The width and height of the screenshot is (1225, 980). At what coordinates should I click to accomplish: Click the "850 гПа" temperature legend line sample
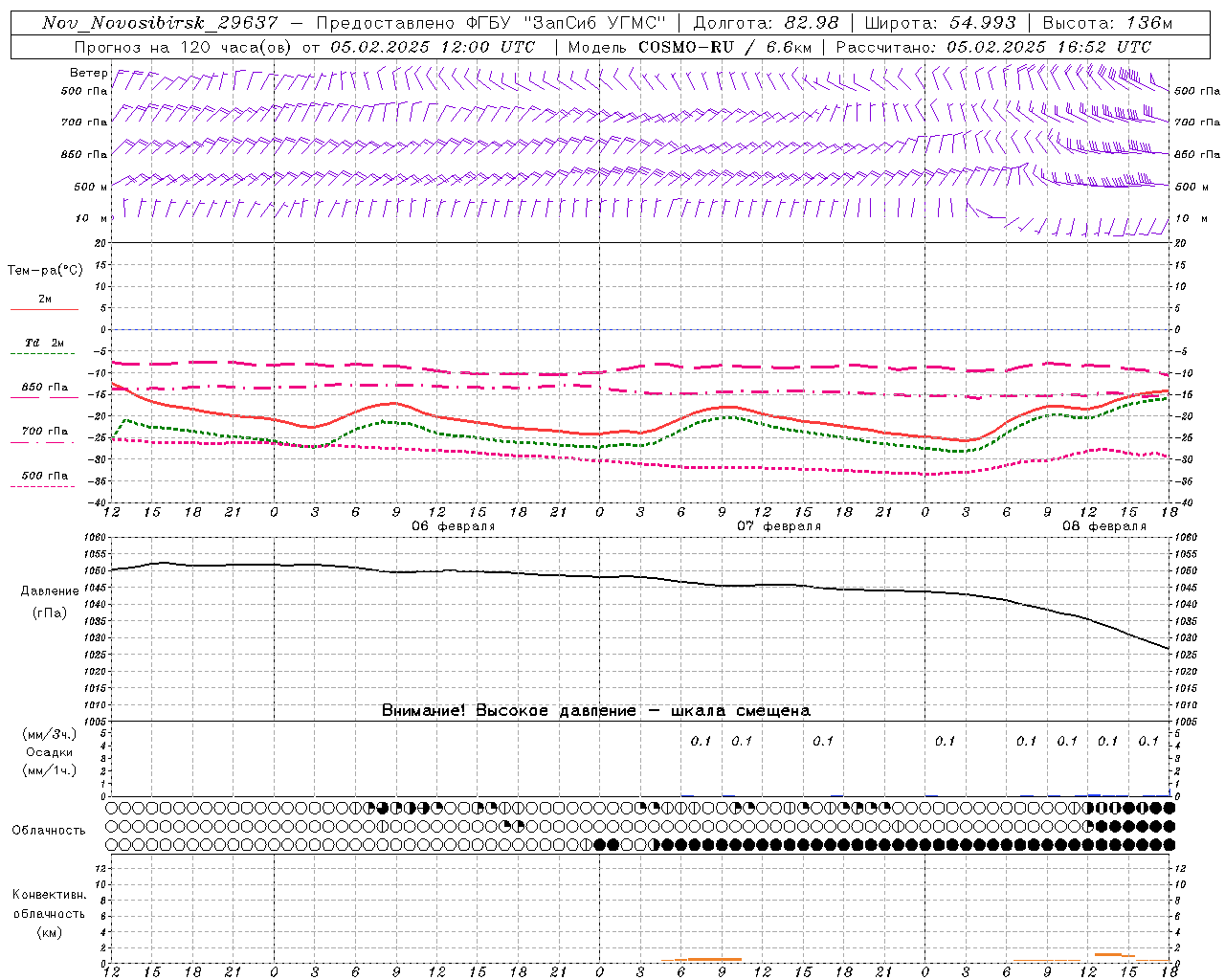click(x=42, y=397)
